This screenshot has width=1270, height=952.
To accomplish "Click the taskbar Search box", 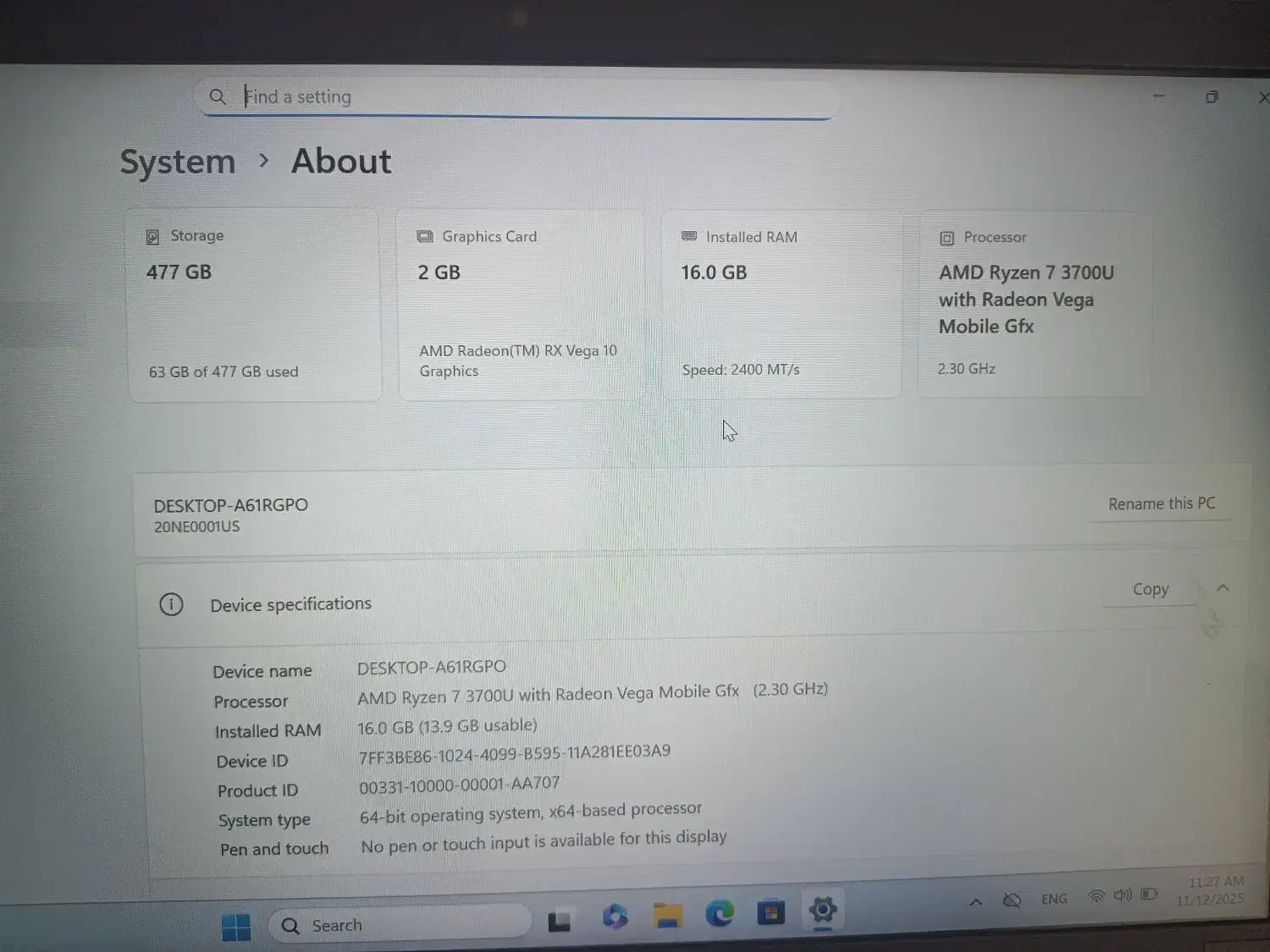I will pyautogui.click(x=400, y=925).
